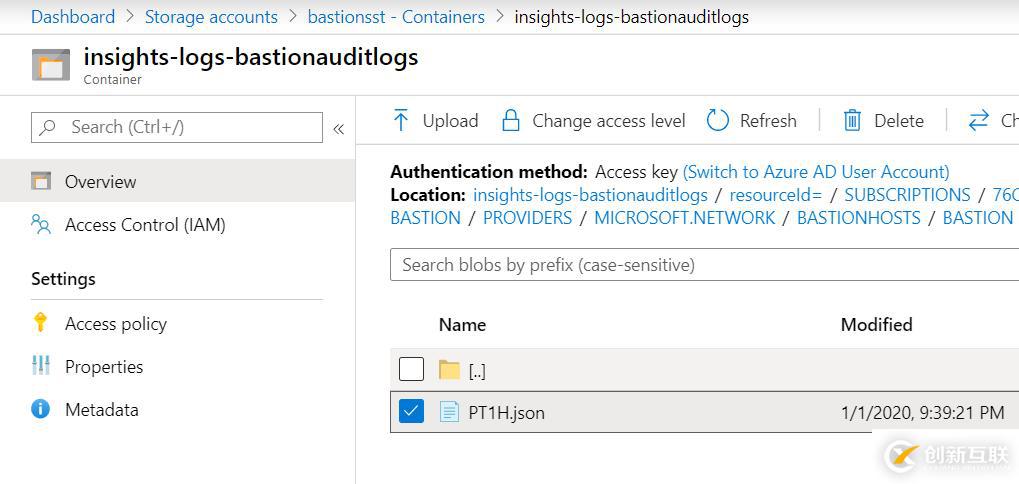Click the Metadata info icon

40,409
